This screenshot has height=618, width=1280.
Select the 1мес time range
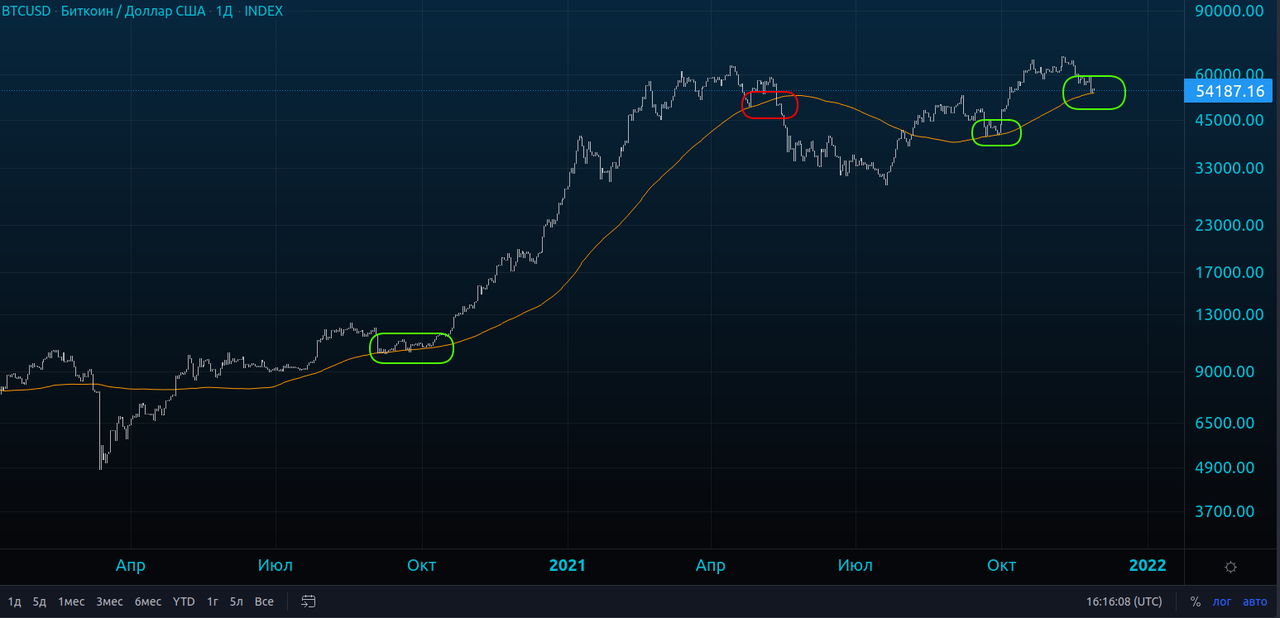(x=71, y=602)
